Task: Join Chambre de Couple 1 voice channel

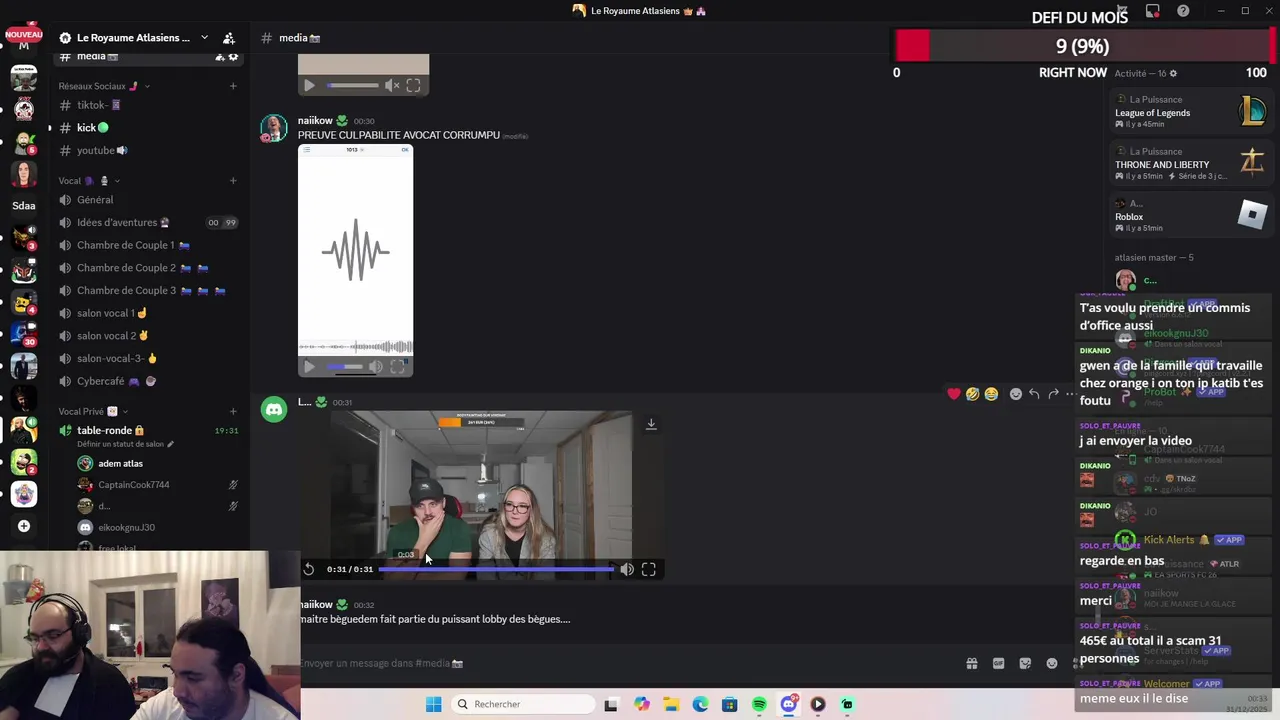Action: click(148, 245)
